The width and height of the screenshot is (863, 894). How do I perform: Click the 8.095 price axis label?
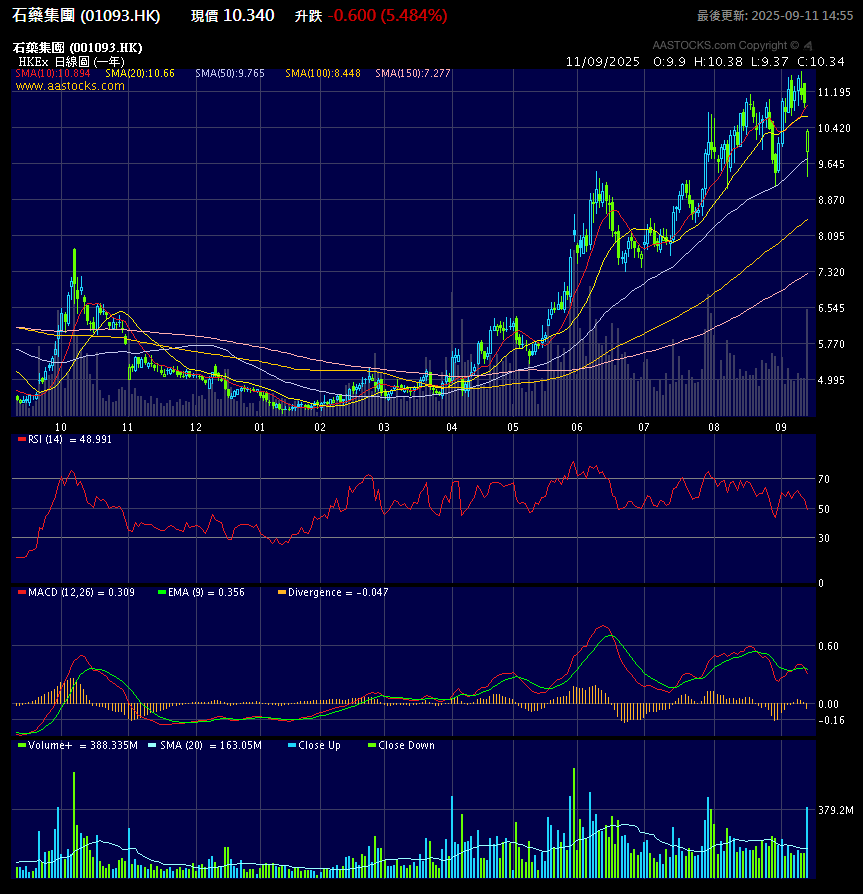pos(831,235)
